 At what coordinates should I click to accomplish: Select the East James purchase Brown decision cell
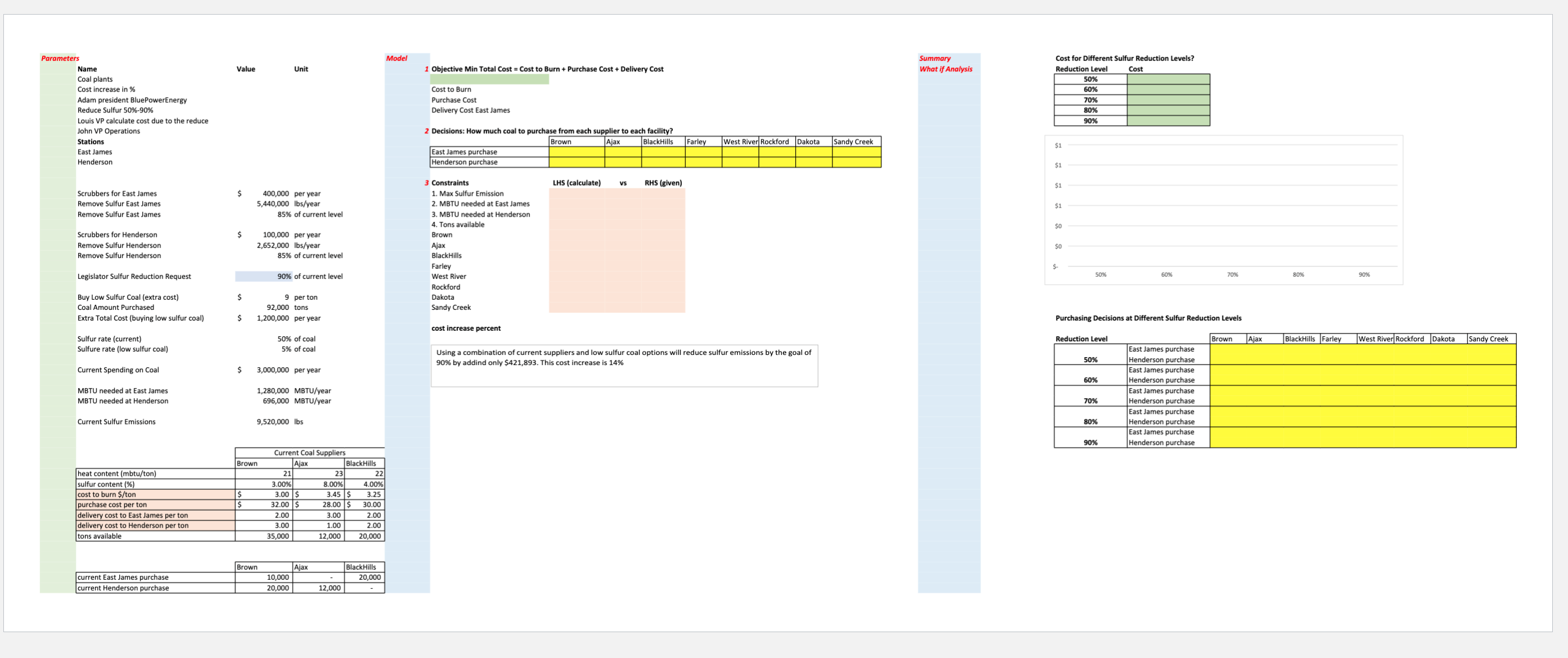(x=577, y=152)
